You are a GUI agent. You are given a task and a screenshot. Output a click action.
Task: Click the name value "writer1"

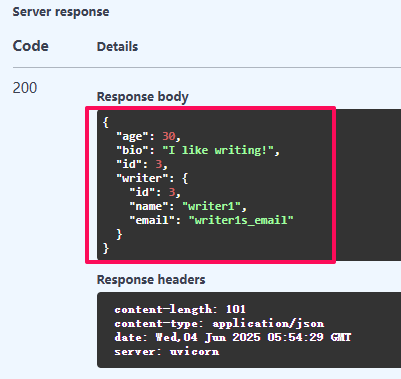pyautogui.click(x=211, y=206)
